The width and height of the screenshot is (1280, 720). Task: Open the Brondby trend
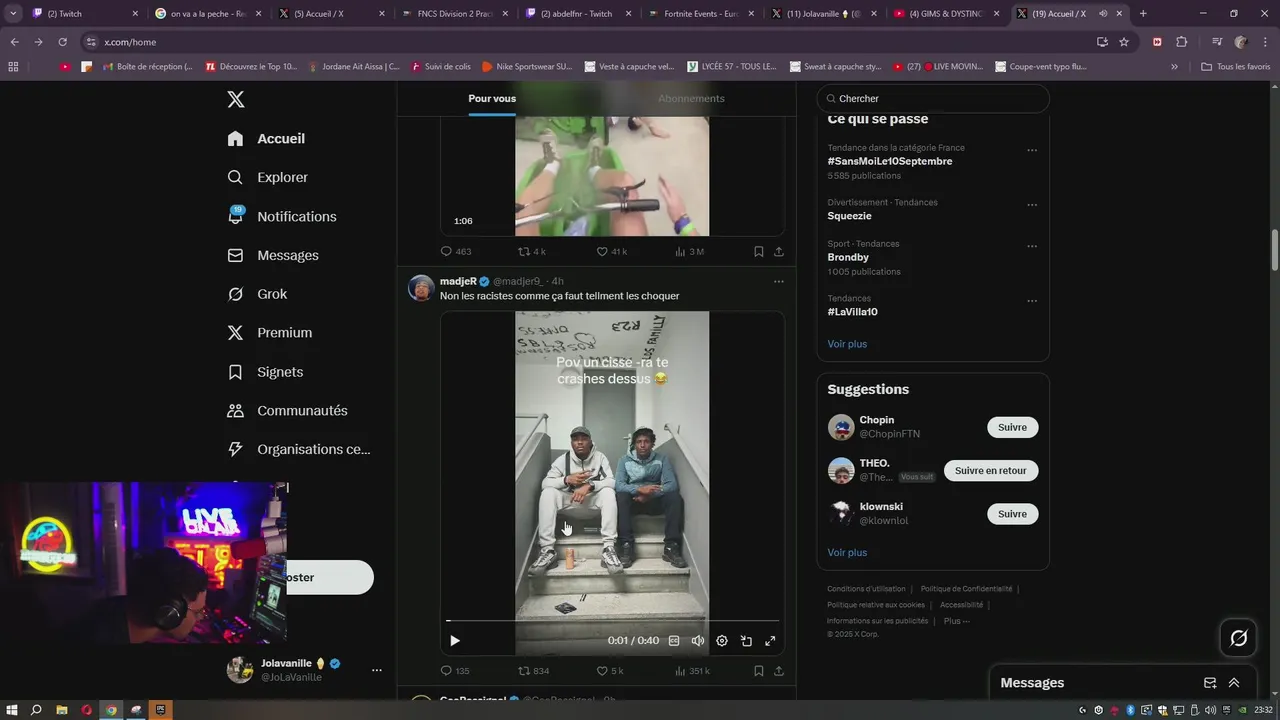(848, 257)
